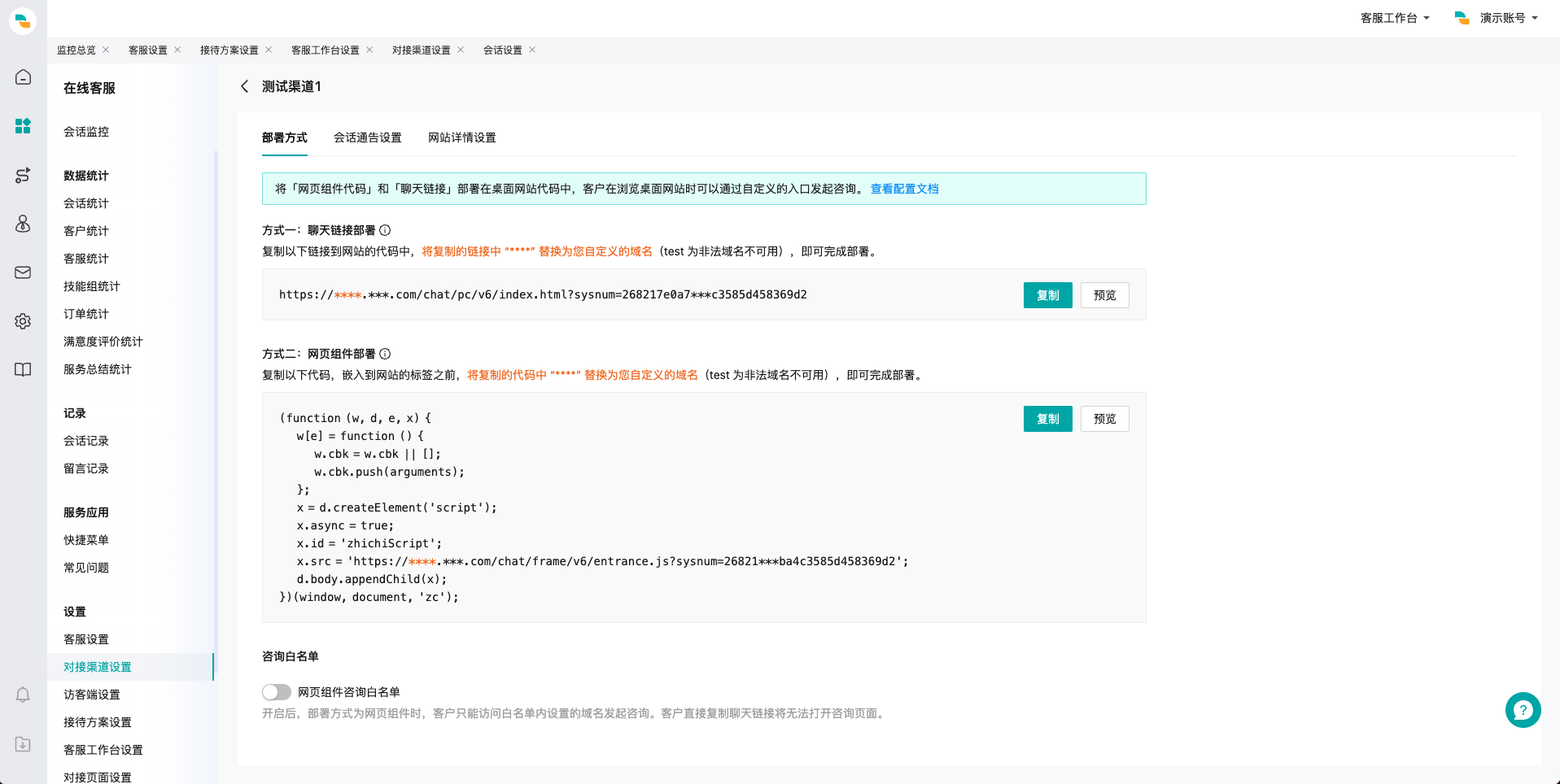Screen dimensions: 1560x784
Task: Close the 监控总览 tab
Action: tap(106, 50)
